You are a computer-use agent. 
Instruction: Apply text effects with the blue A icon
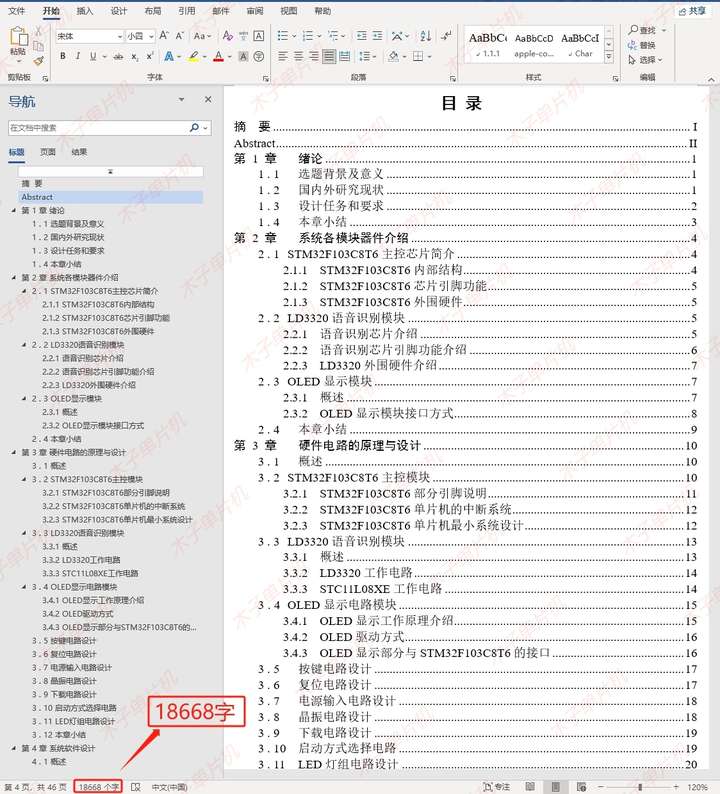[169, 56]
